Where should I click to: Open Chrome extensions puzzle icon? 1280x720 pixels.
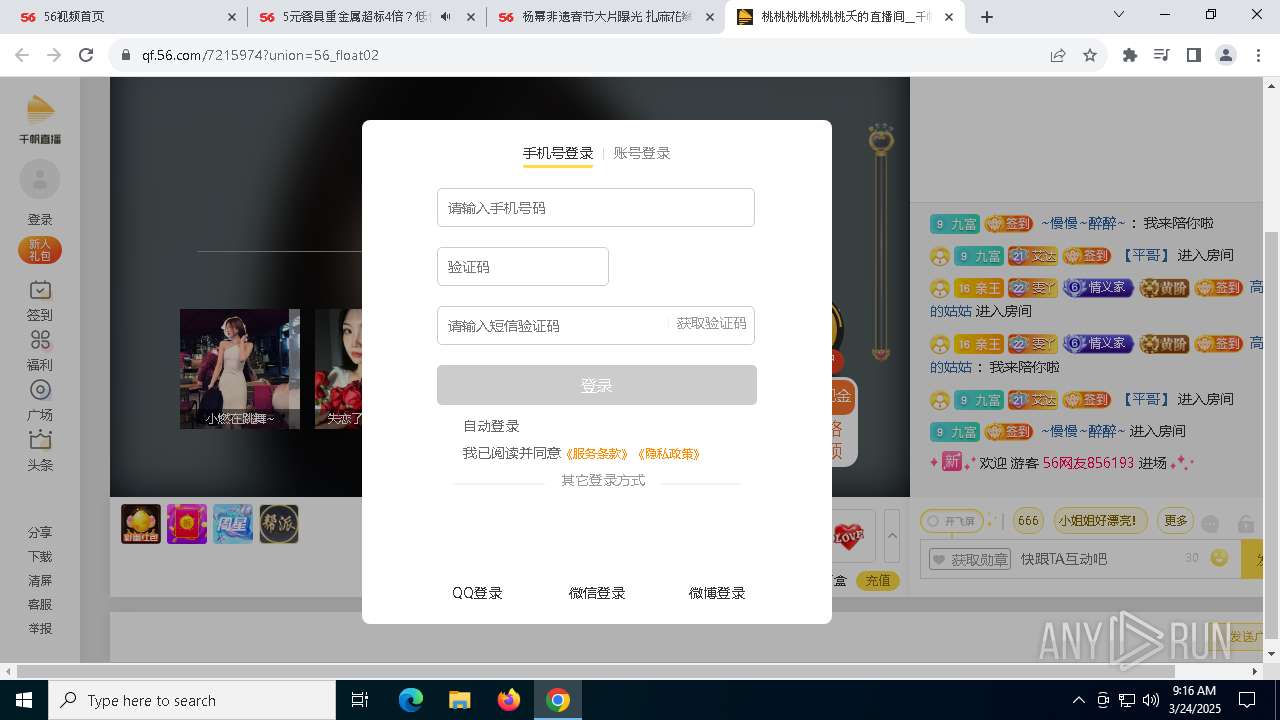click(1130, 56)
